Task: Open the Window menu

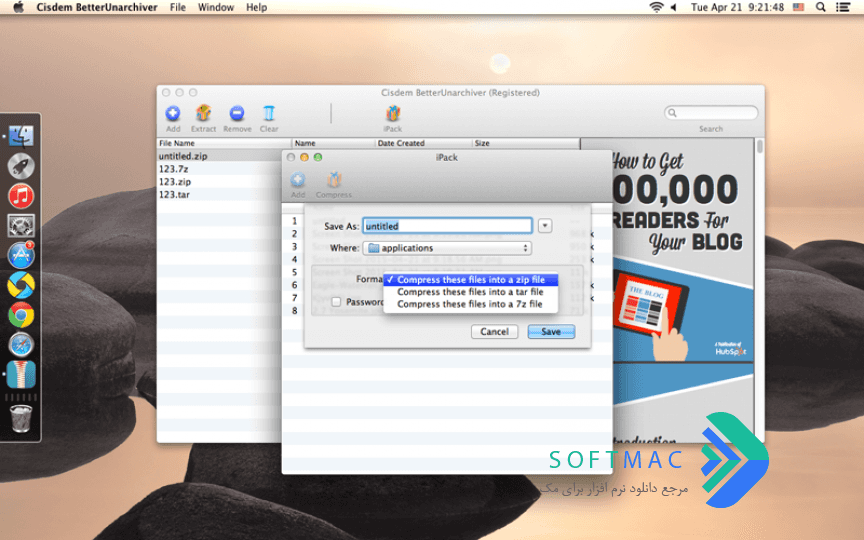Action: tap(216, 7)
